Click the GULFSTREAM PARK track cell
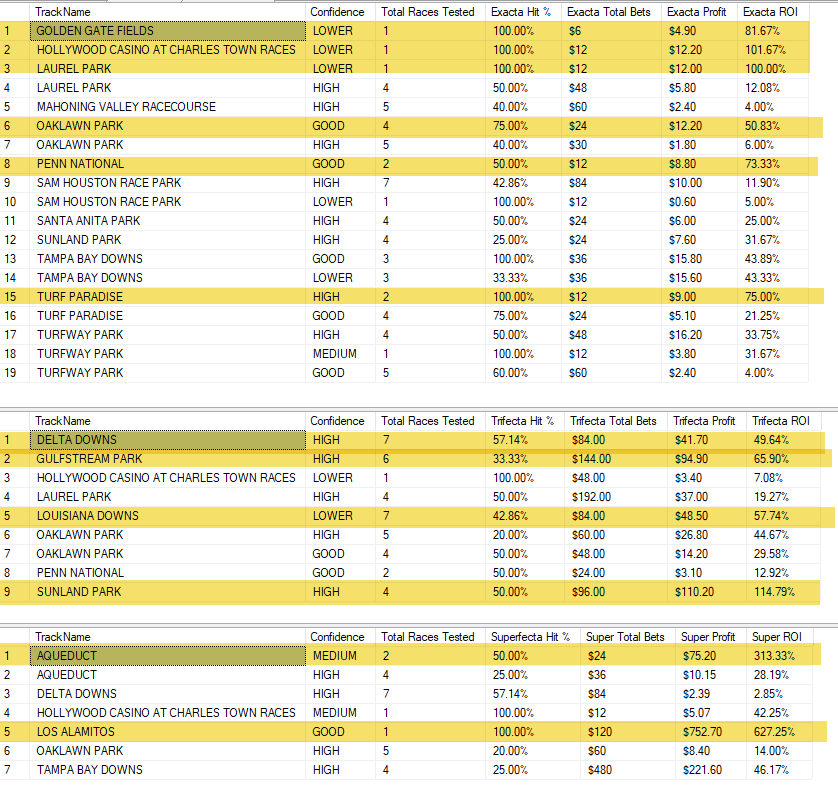 [x=168, y=459]
